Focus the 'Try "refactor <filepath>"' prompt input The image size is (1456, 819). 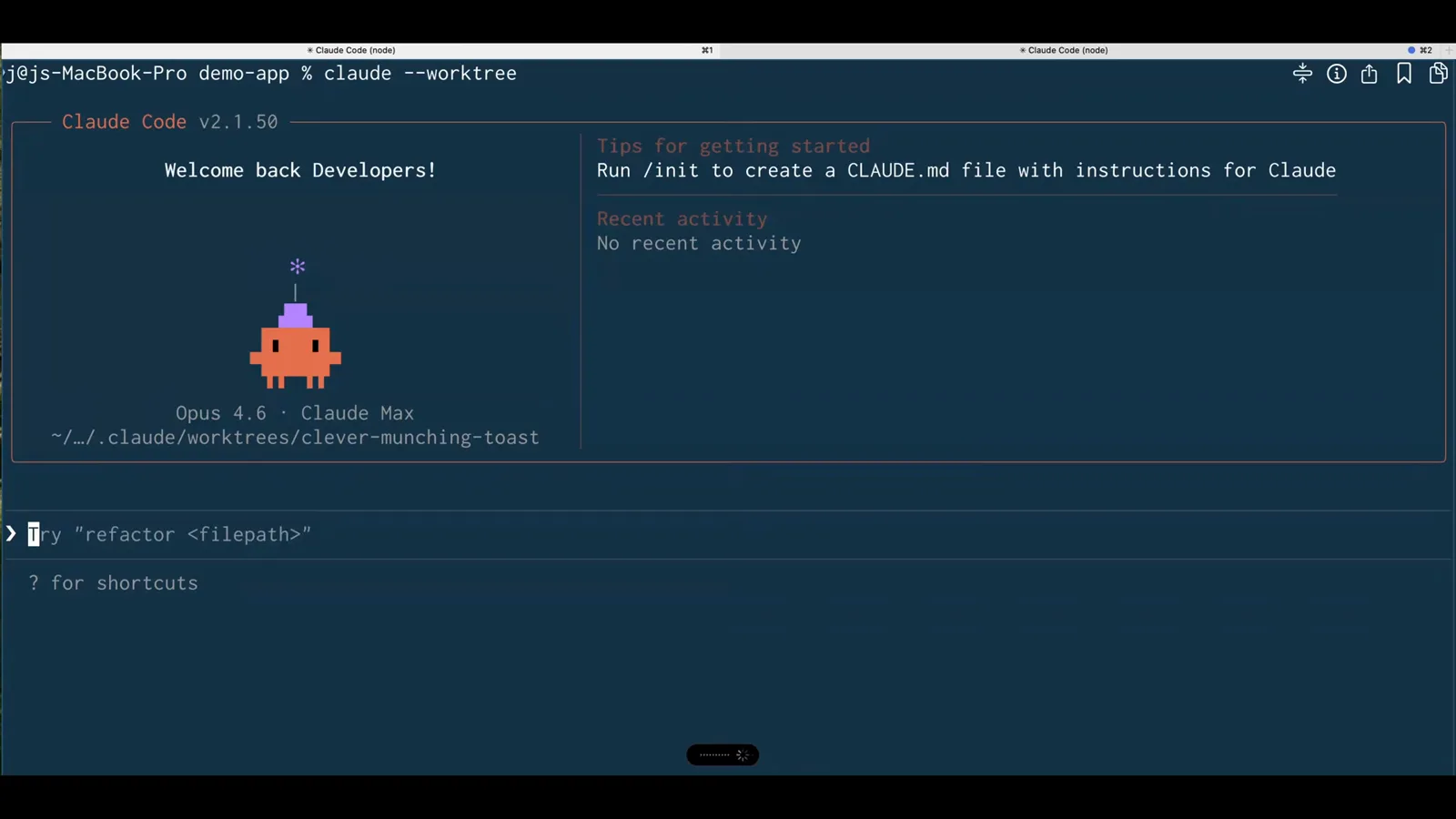[728, 534]
